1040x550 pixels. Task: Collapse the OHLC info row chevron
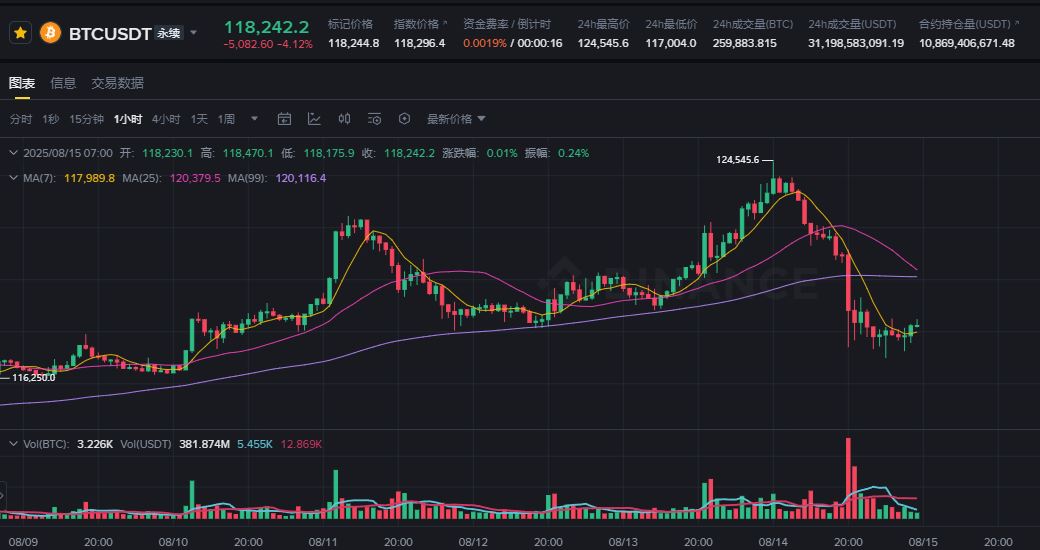tap(12, 153)
